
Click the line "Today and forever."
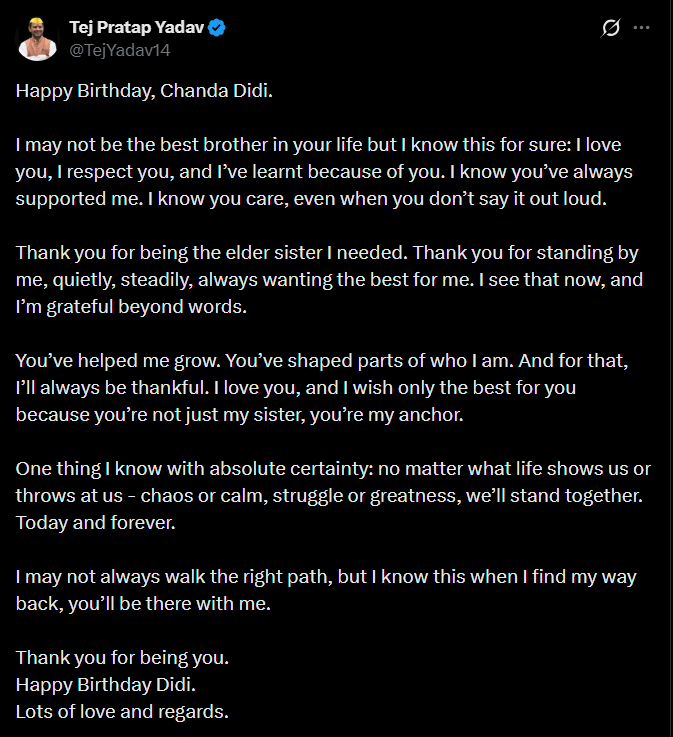95,522
